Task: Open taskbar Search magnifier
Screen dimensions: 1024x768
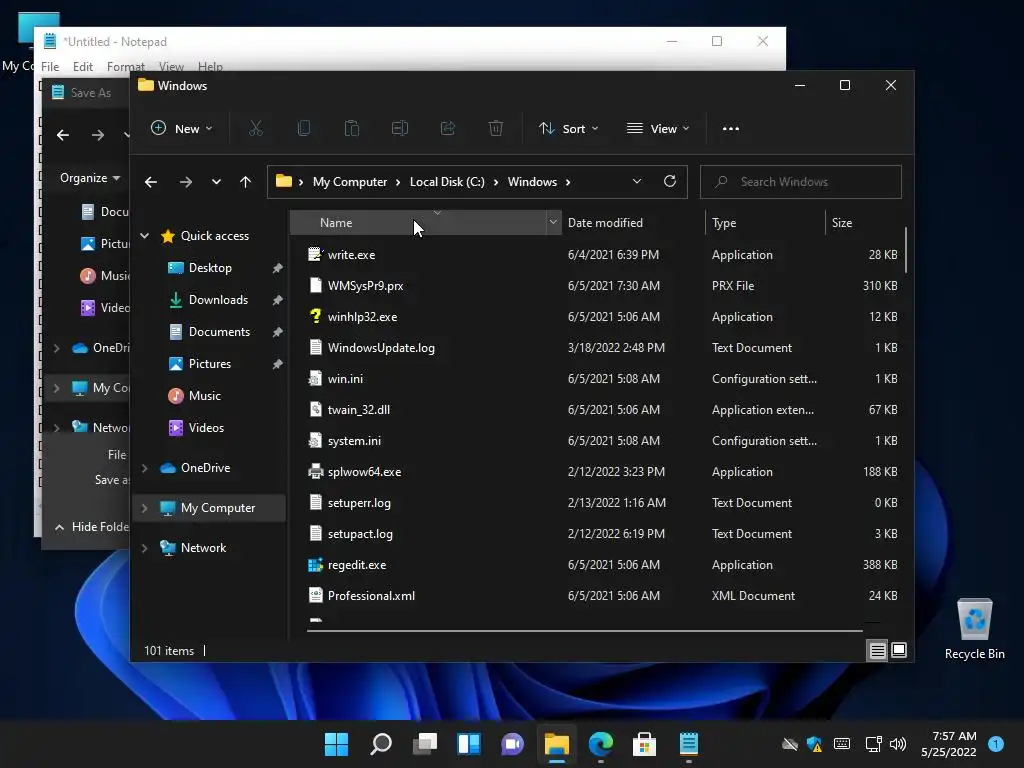Action: pos(381,744)
